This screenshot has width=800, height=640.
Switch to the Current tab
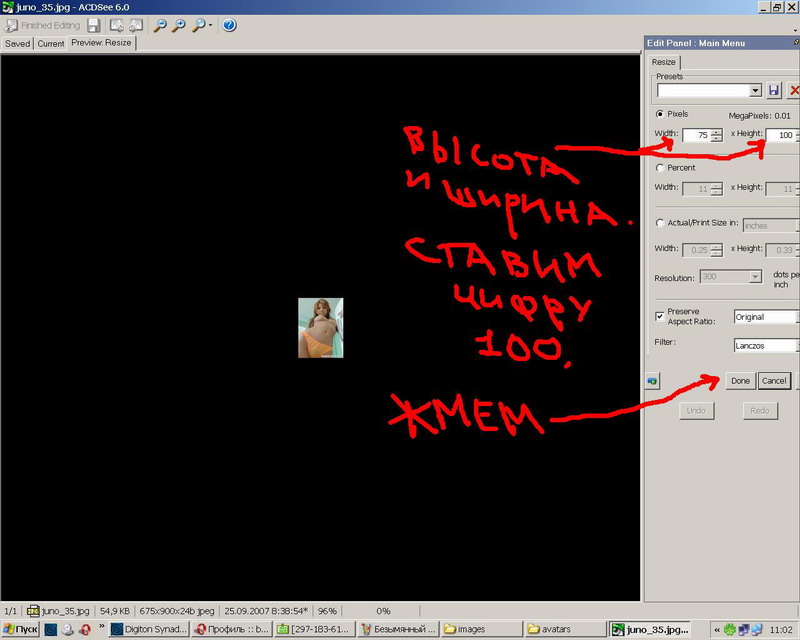click(51, 44)
